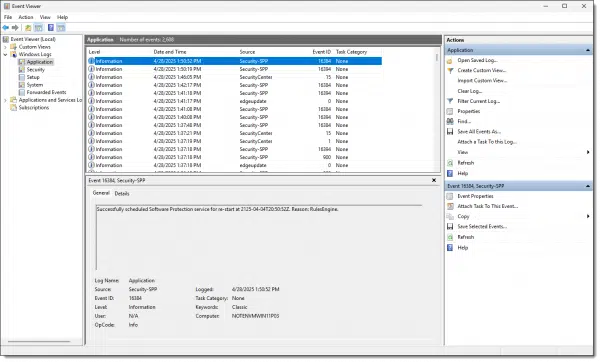Toggle the Show/Hide Console Tree toolbar icon
The height and width of the screenshot is (362, 600).
[38, 28]
